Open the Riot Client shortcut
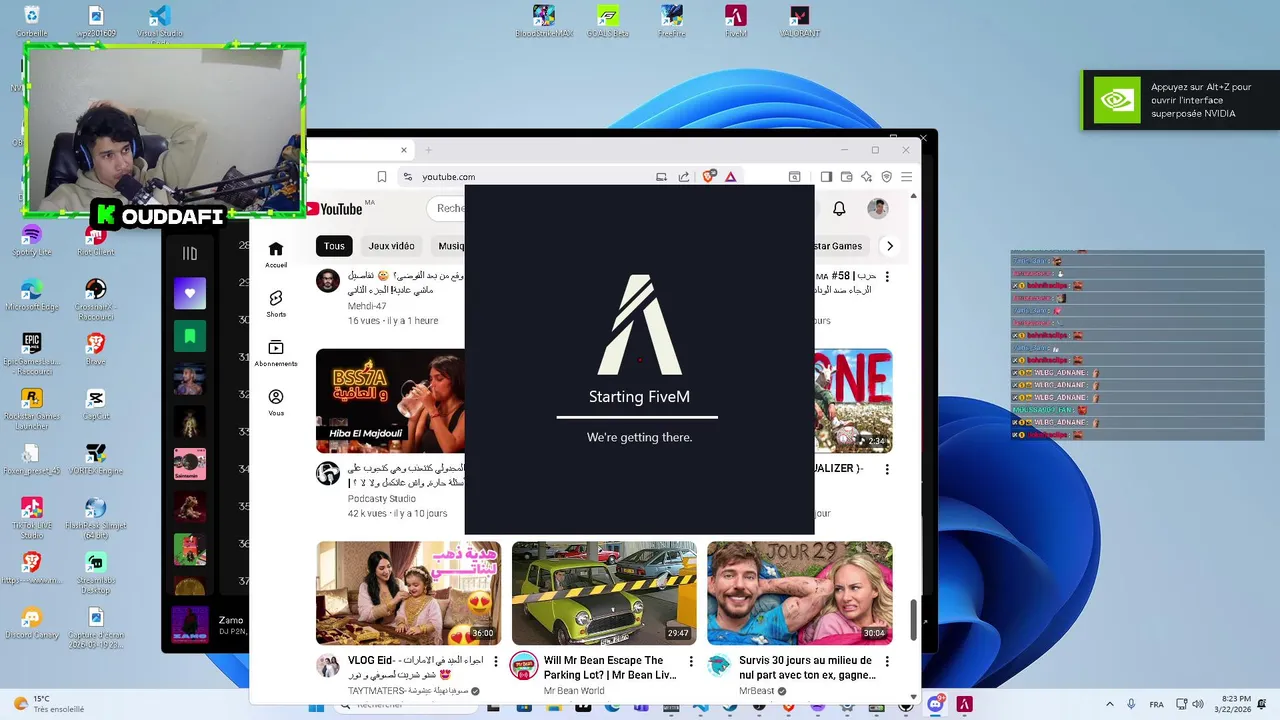This screenshot has height=720, width=1280. point(96,240)
